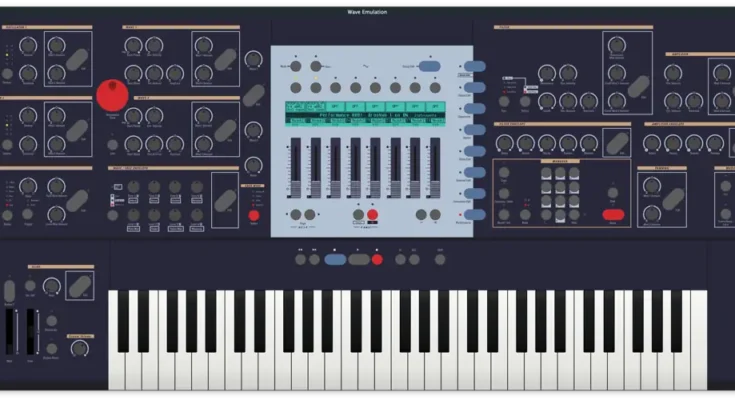
Task: Click the third display soft button
Action: [x=336, y=88]
